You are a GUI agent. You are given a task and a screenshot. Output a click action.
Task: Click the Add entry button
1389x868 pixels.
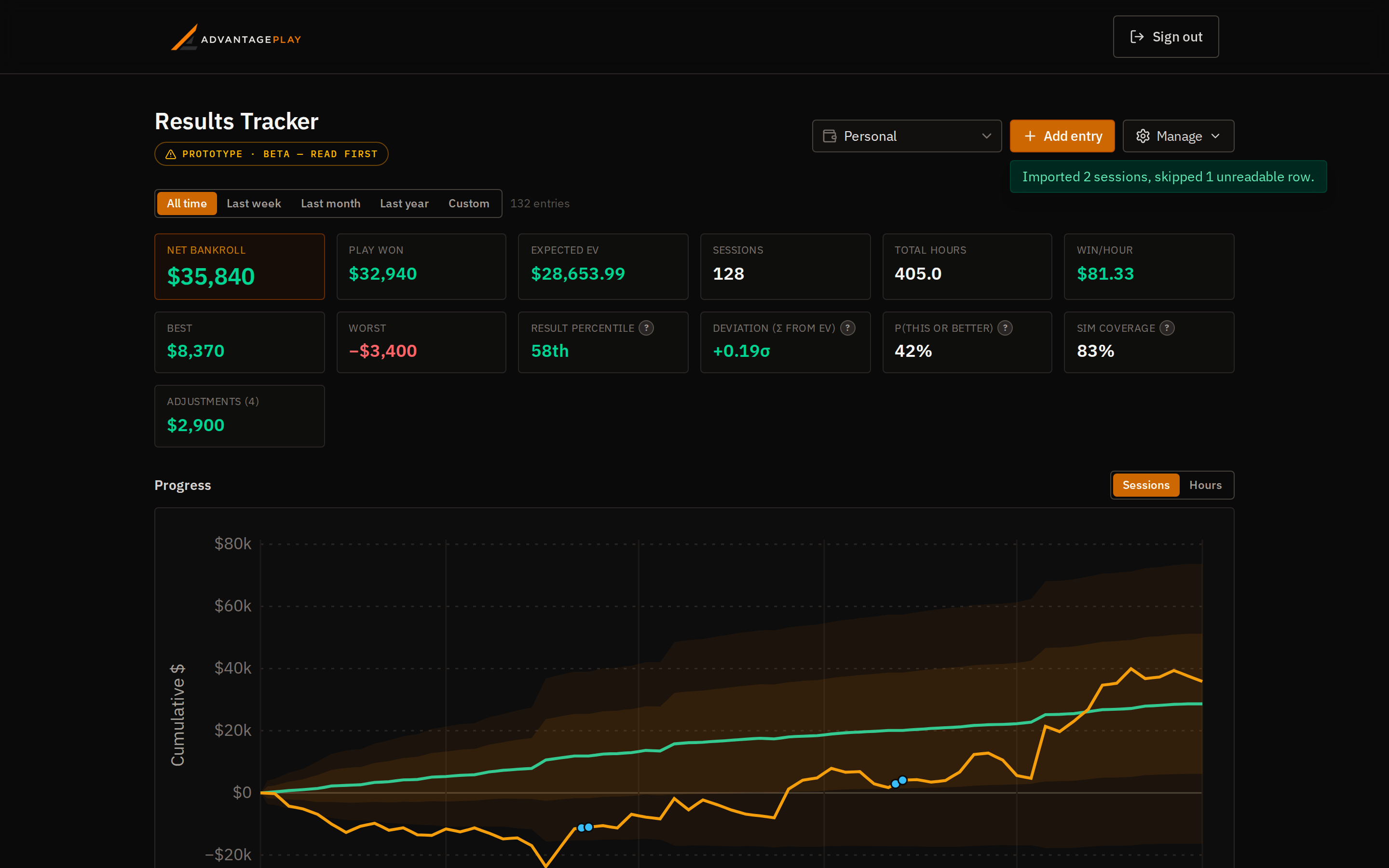1062,136
